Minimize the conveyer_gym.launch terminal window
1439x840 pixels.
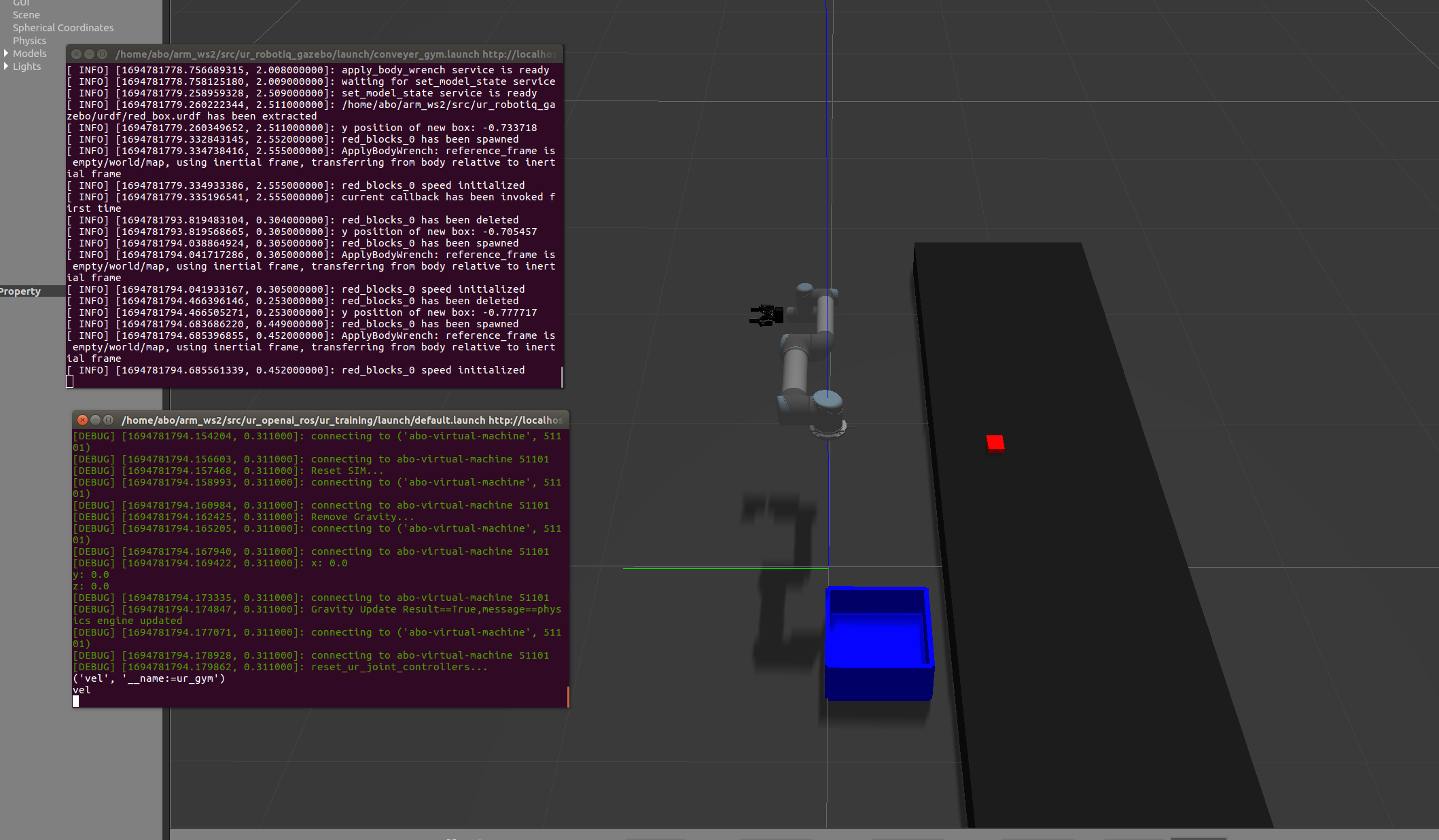pos(89,54)
